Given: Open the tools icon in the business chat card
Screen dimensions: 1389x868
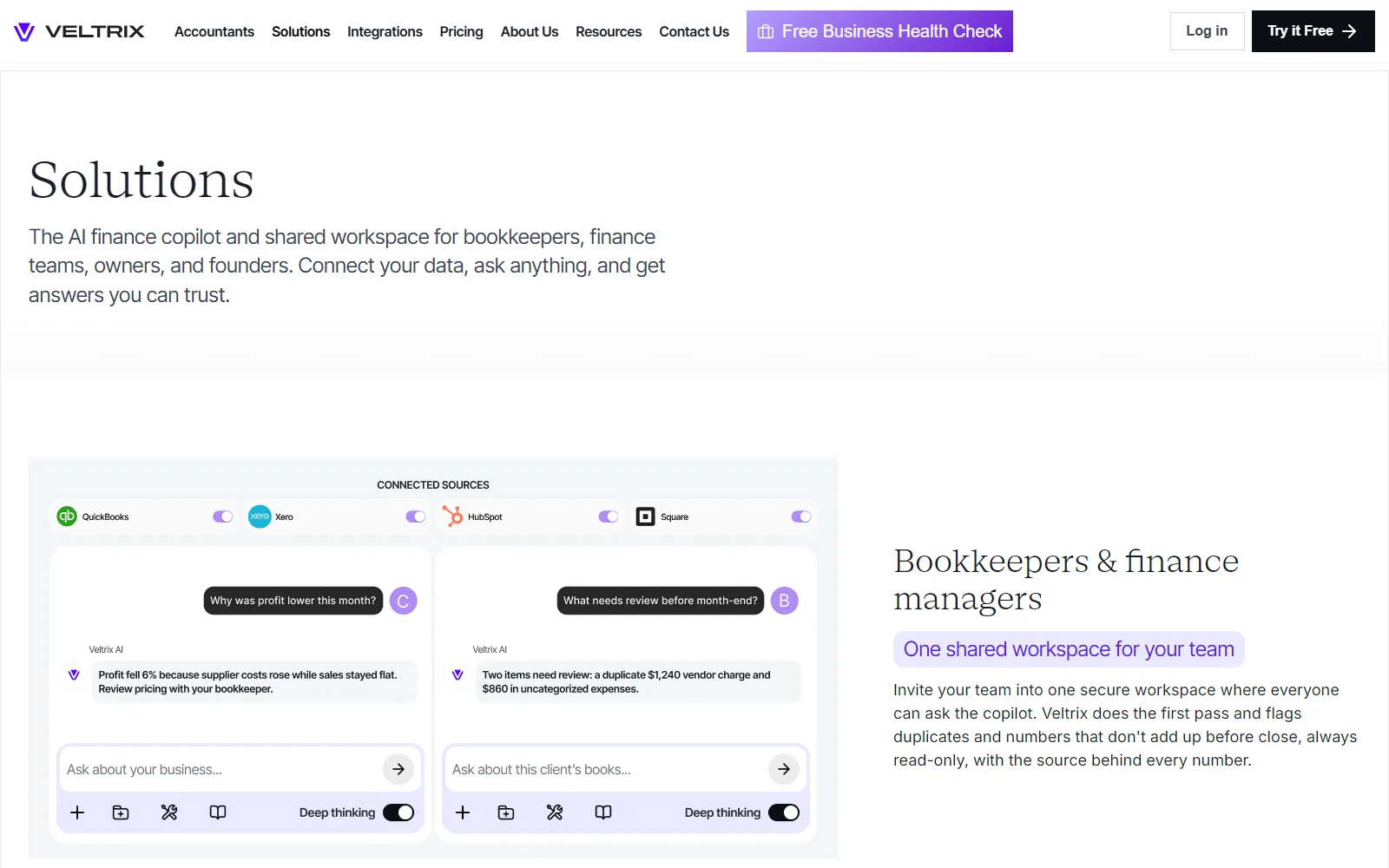Looking at the screenshot, I should 169,812.
